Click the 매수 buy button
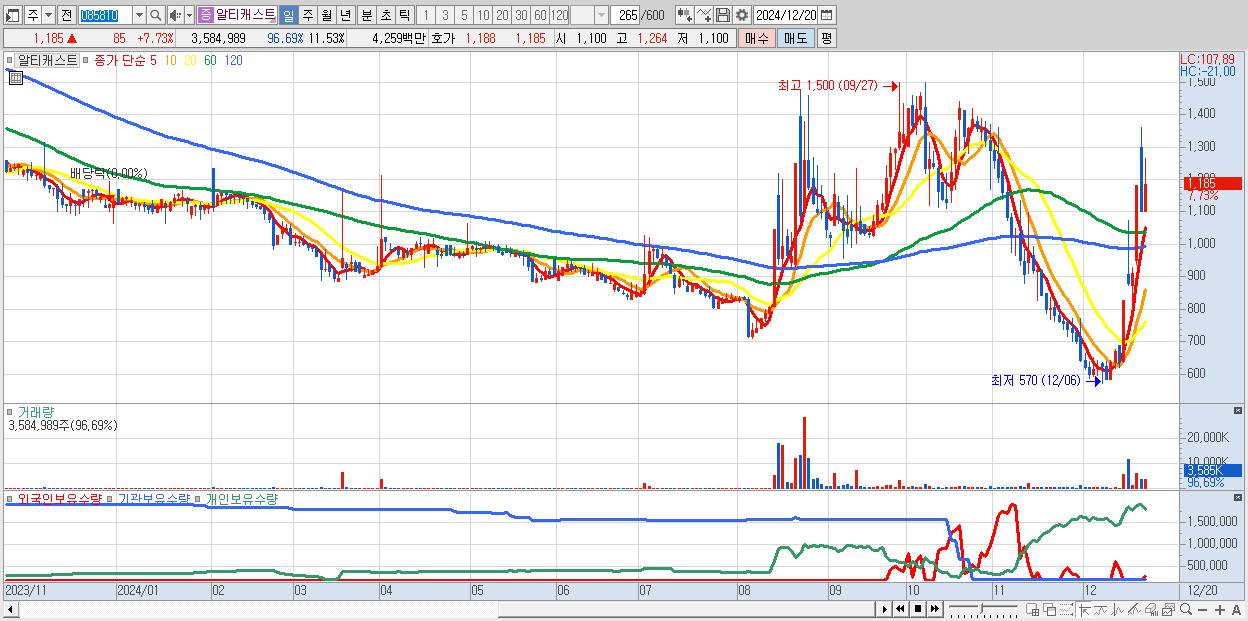Image resolution: width=1248 pixels, height=621 pixels. coord(757,38)
